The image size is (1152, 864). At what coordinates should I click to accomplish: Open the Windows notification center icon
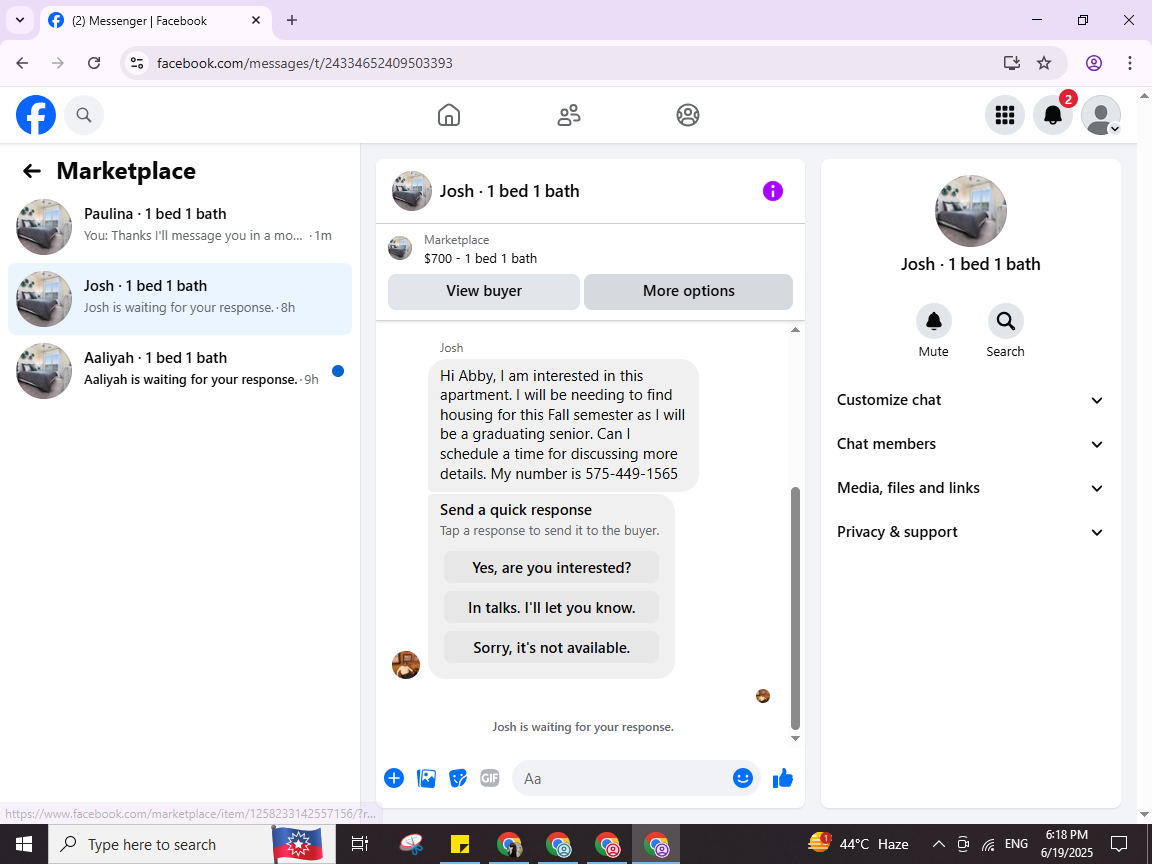(x=1118, y=844)
